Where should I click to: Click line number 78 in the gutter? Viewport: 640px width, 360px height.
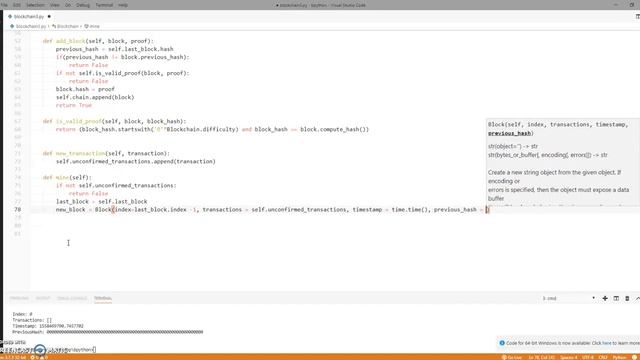point(18,209)
